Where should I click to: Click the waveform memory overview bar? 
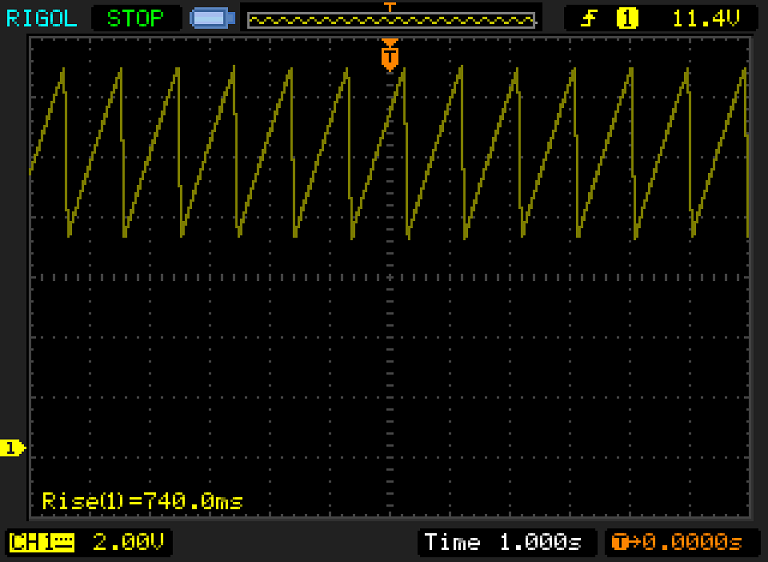[391, 21]
